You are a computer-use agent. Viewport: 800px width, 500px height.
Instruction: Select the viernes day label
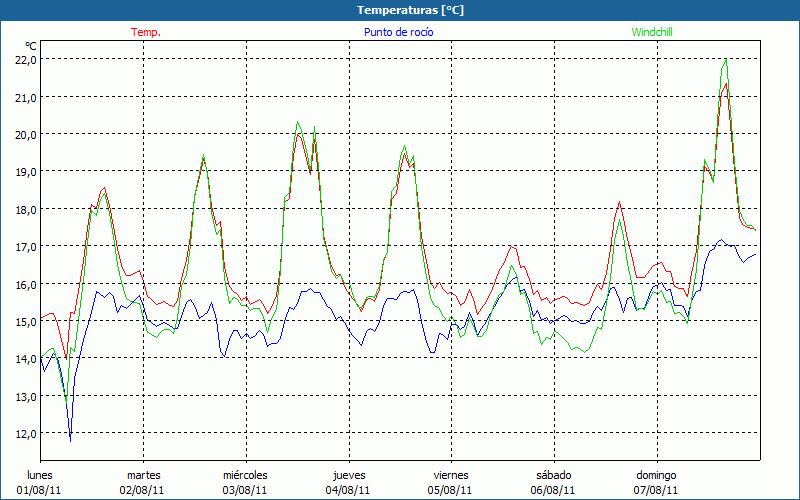pyautogui.click(x=451, y=475)
